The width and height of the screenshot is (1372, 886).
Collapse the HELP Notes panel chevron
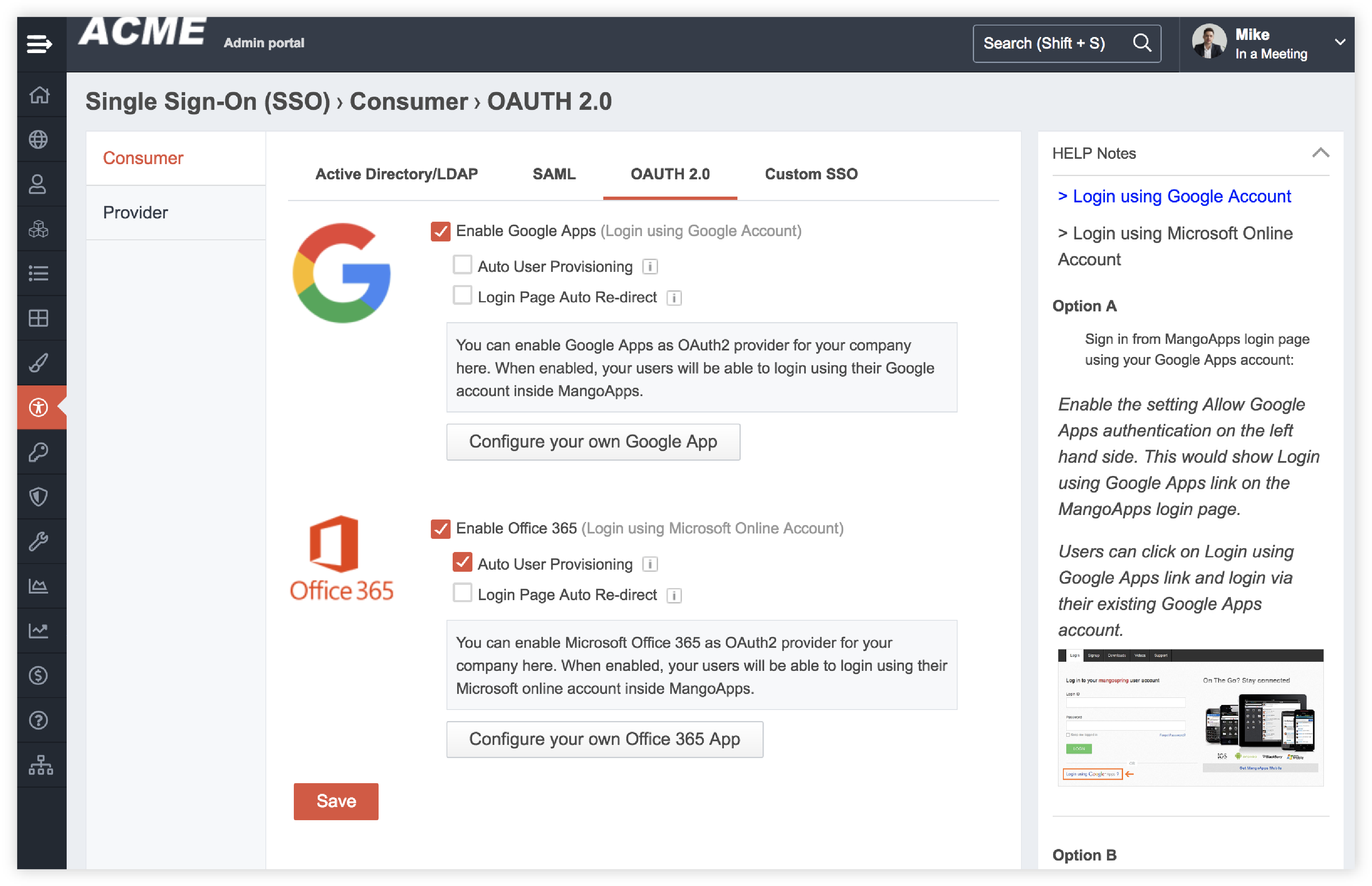(x=1321, y=153)
